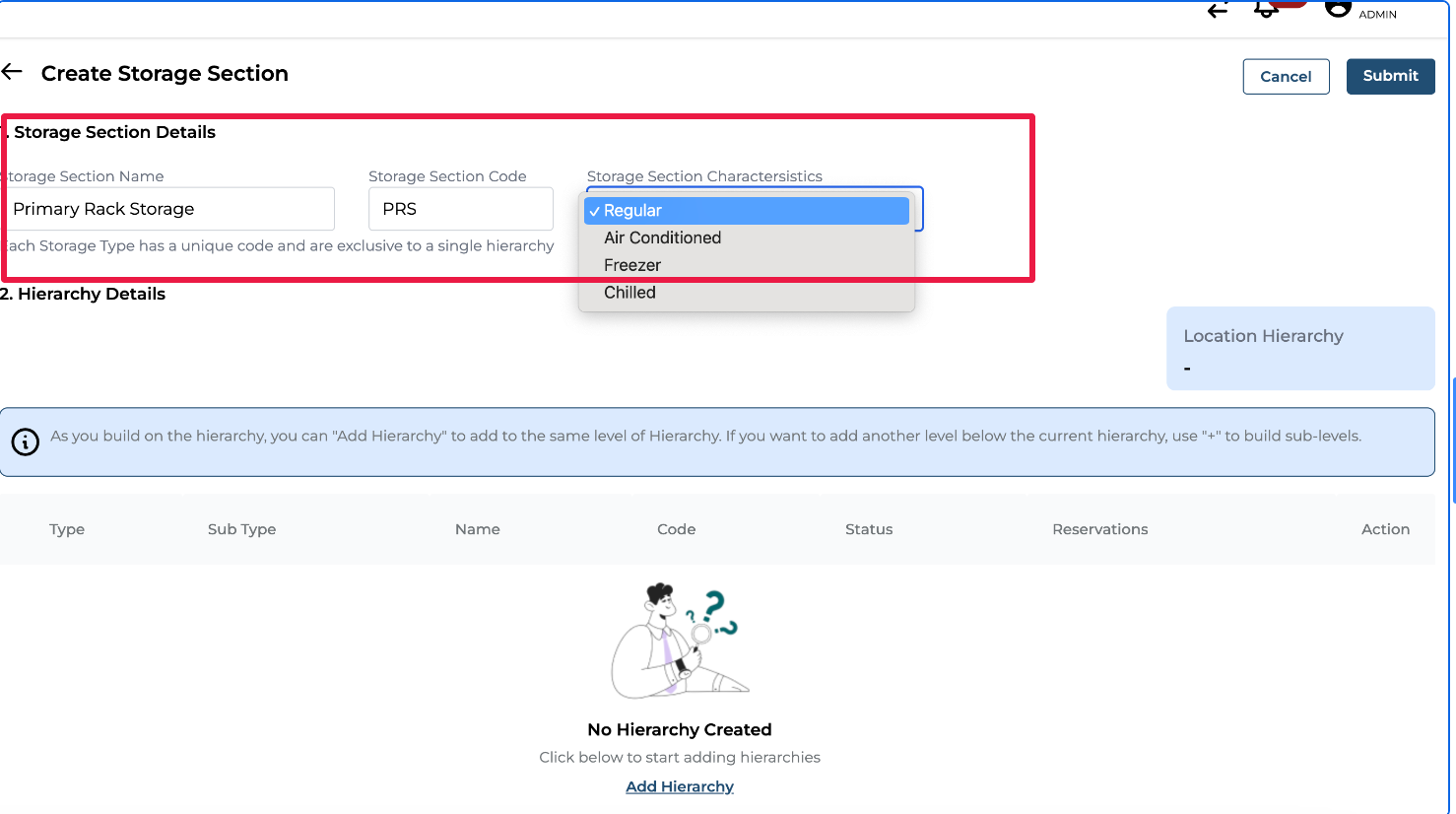Screen dimensions: 1456x814
Task: Click the Type column header
Action: coord(67,529)
